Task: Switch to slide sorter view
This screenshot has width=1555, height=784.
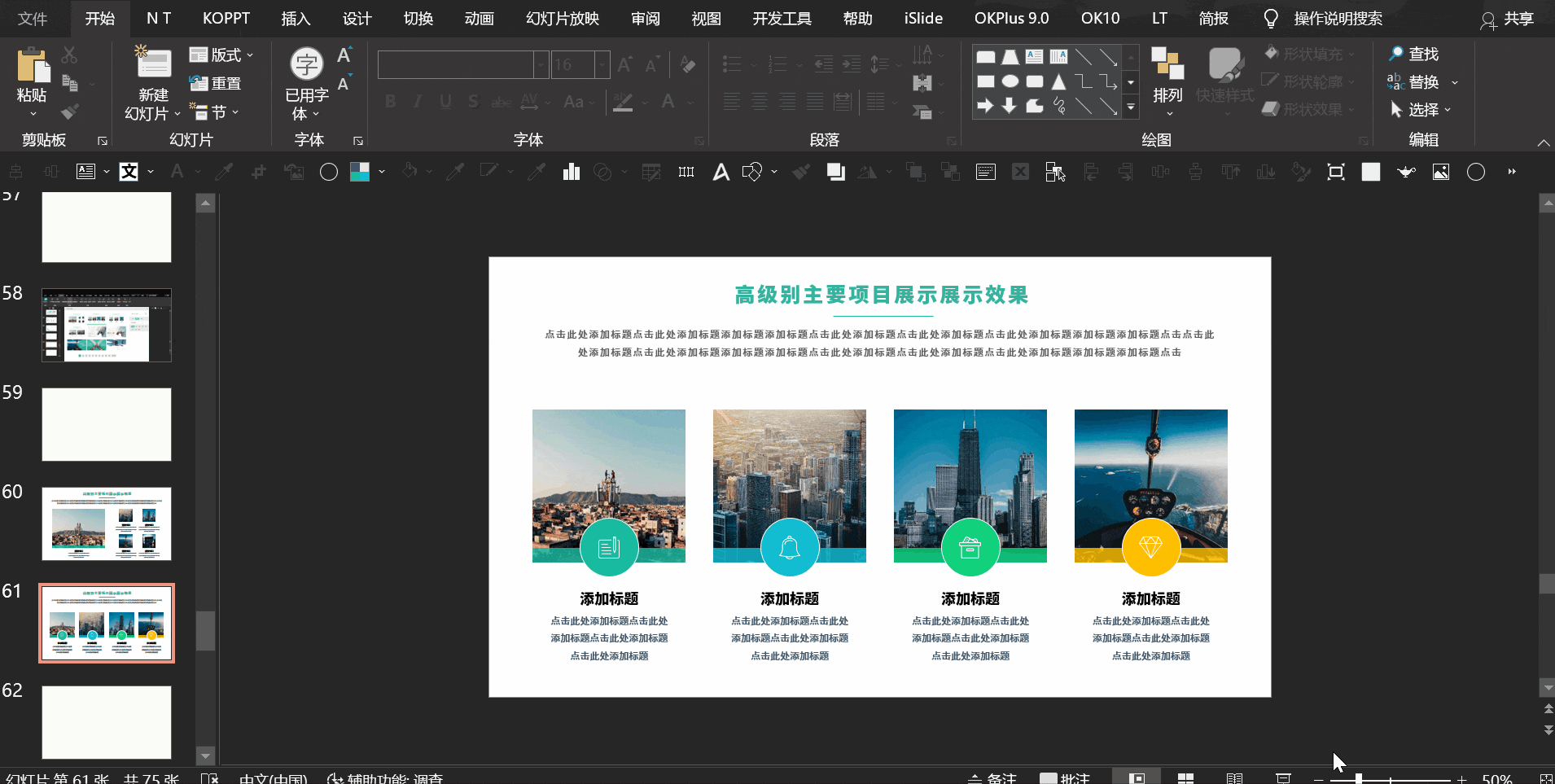Action: click(1185, 778)
